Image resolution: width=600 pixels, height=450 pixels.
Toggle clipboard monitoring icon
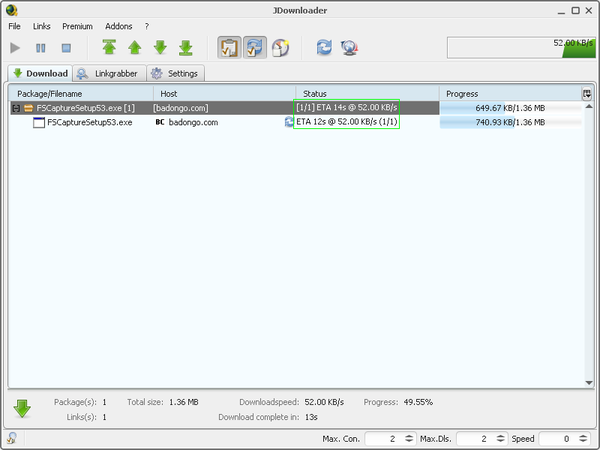pyautogui.click(x=229, y=48)
